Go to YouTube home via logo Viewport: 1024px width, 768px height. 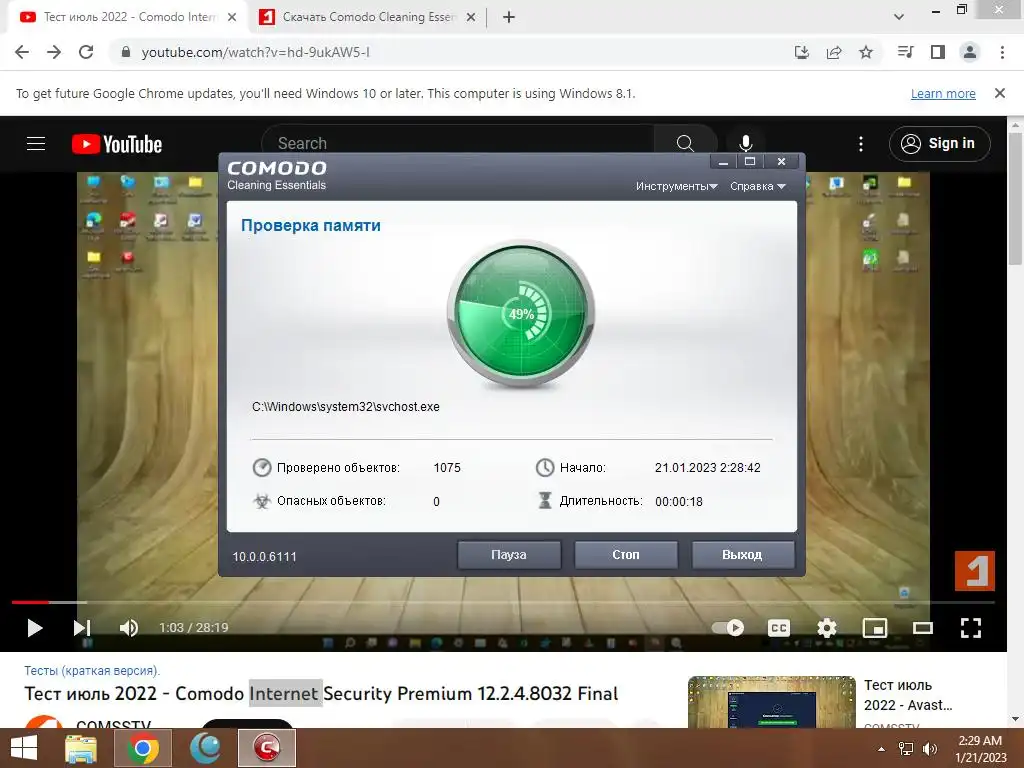117,144
